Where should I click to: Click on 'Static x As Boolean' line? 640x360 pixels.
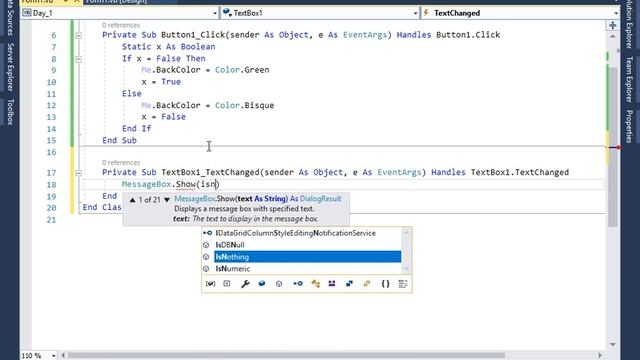coord(169,47)
